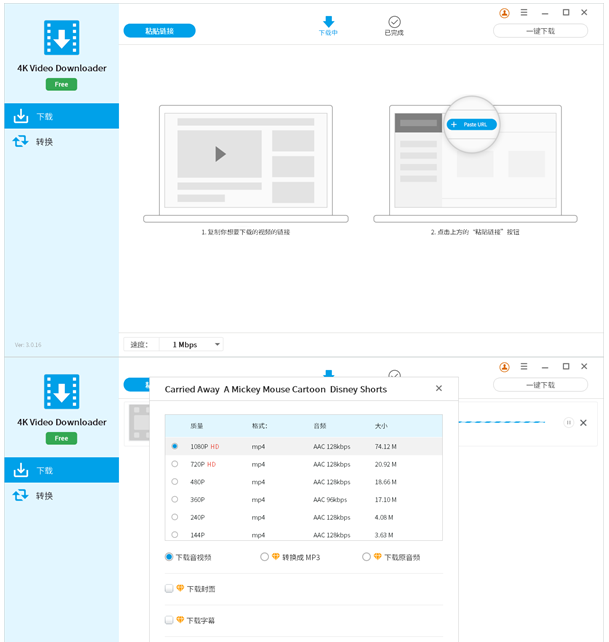
Task: Click the 粘贴链接 button in the tutorial window
Action: pos(159,31)
